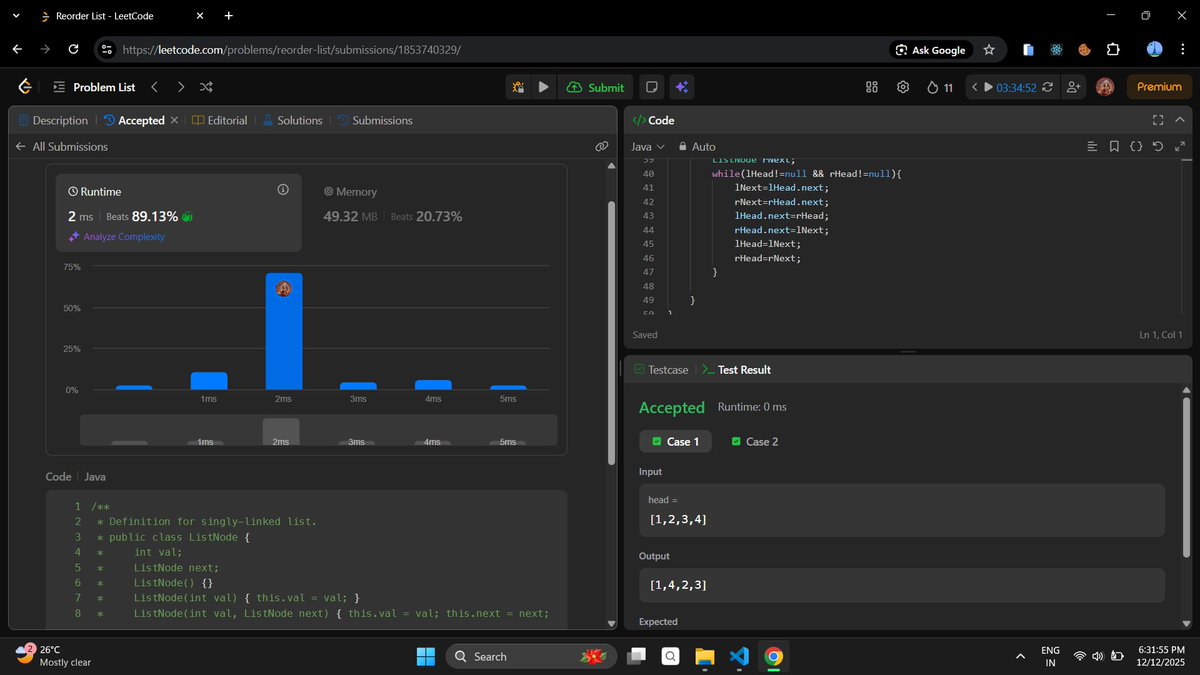Switch to the Description tab
Viewport: 1200px width, 675px height.
pos(53,120)
